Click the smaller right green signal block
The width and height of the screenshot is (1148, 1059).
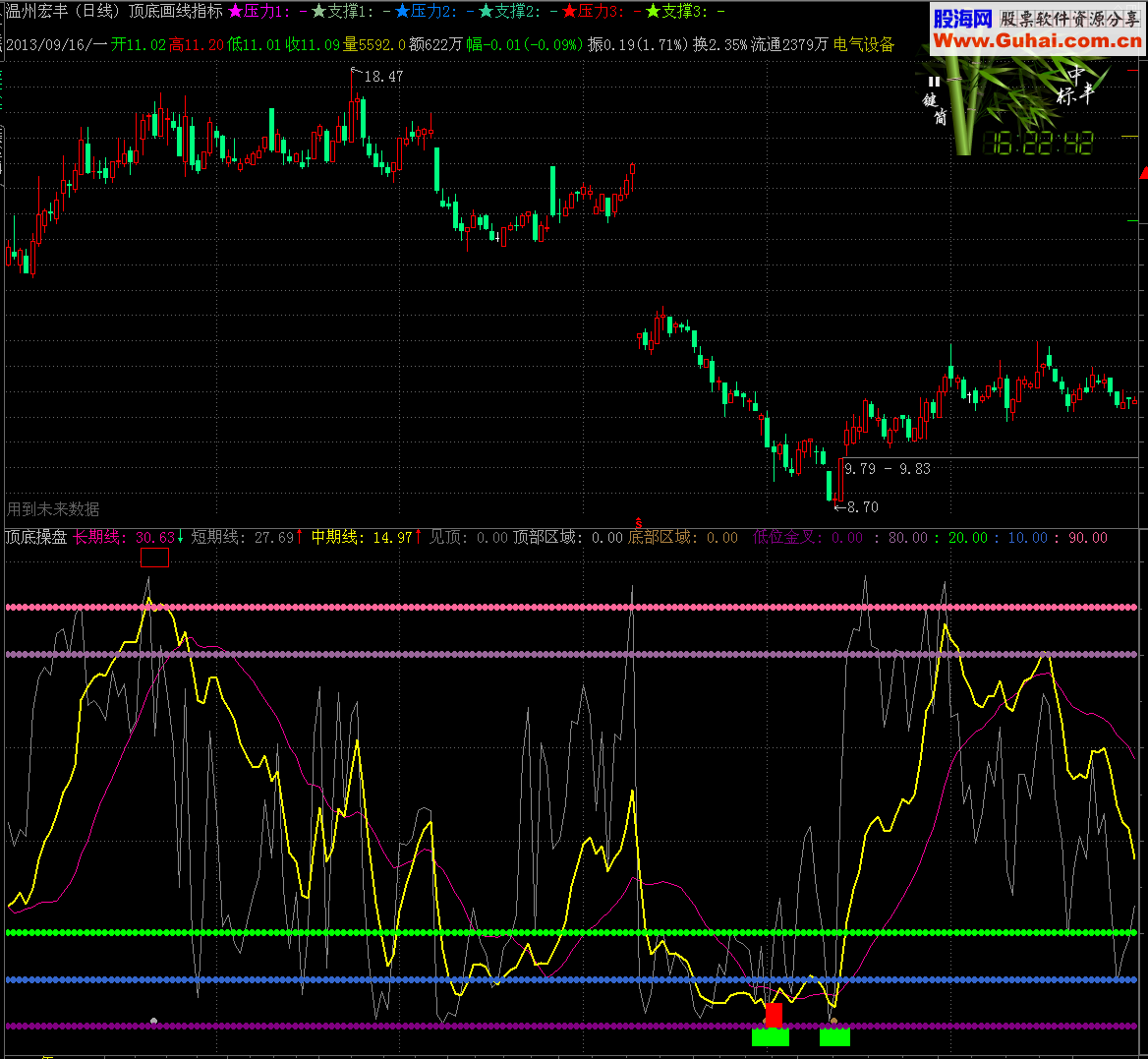click(834, 1037)
